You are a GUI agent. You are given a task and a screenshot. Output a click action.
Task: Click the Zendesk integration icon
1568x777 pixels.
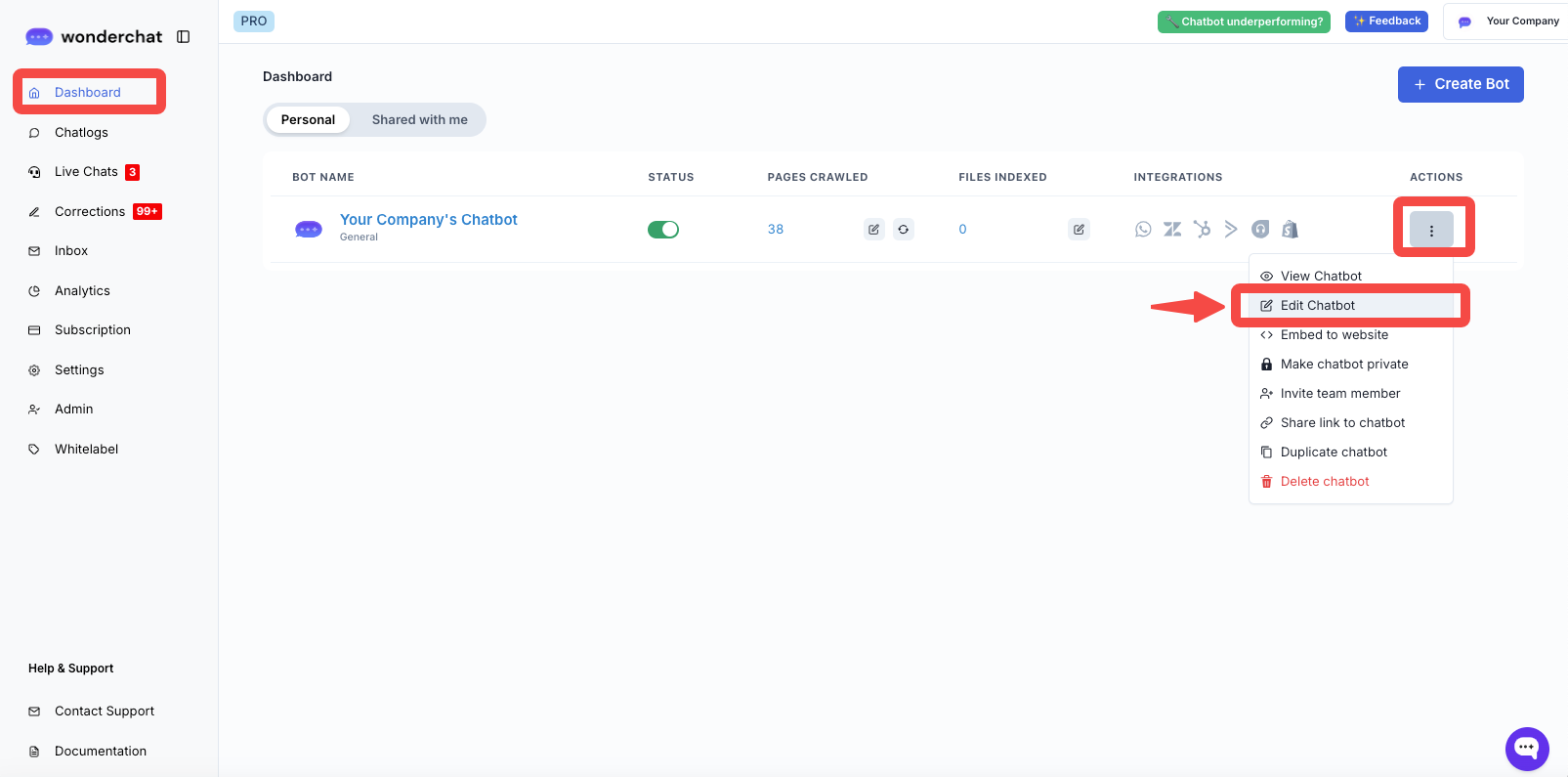pyautogui.click(x=1172, y=229)
